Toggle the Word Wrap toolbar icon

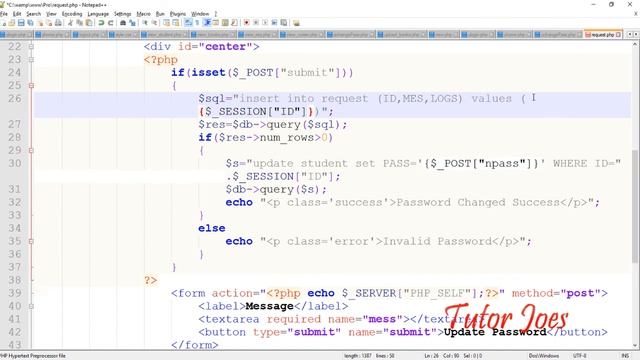[x=188, y=23]
